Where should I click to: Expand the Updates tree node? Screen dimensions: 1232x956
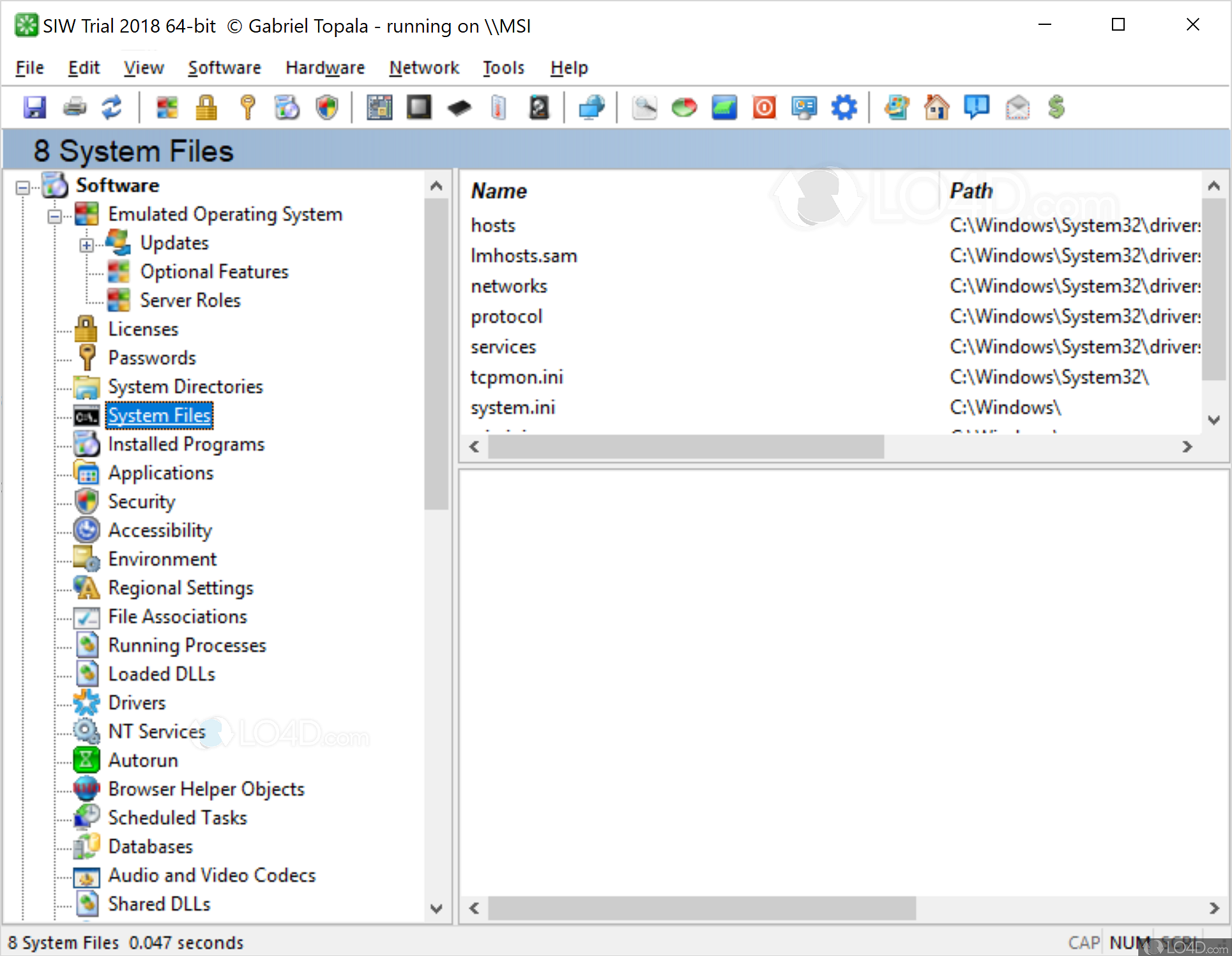pyautogui.click(x=87, y=245)
